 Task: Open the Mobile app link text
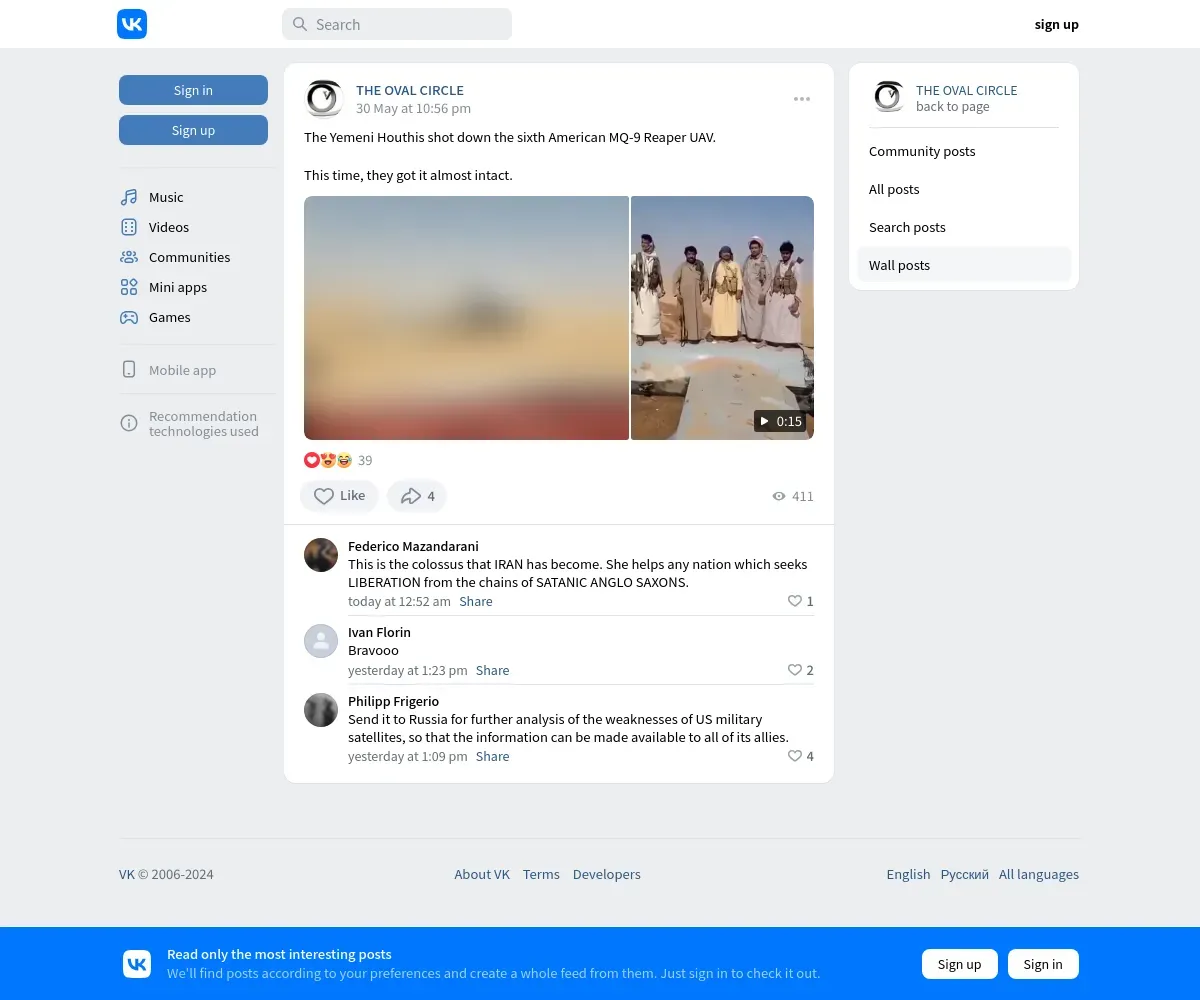click(x=182, y=370)
